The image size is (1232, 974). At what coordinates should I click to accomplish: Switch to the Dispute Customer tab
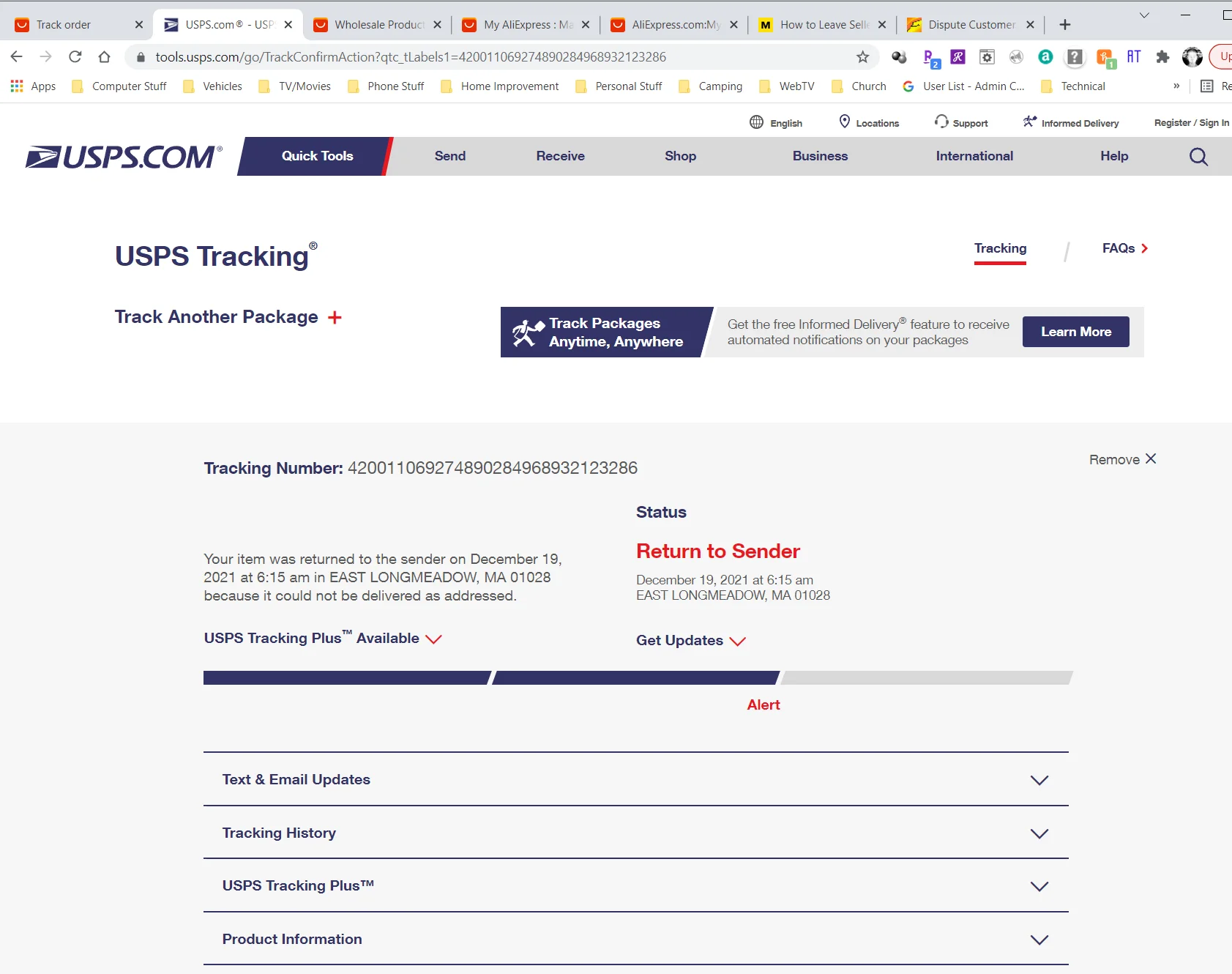(971, 25)
